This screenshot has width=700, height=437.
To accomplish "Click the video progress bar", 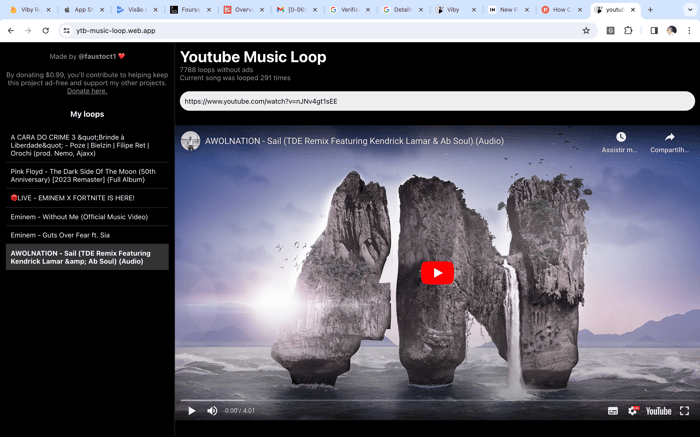I will click(x=437, y=400).
